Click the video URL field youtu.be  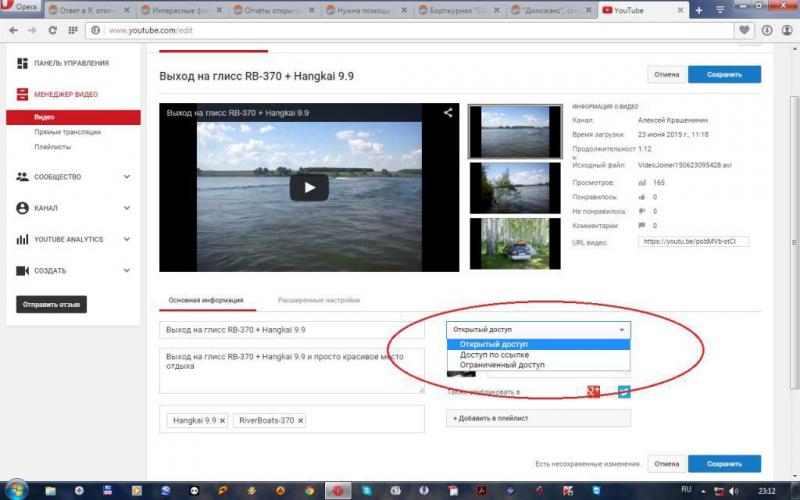693,242
